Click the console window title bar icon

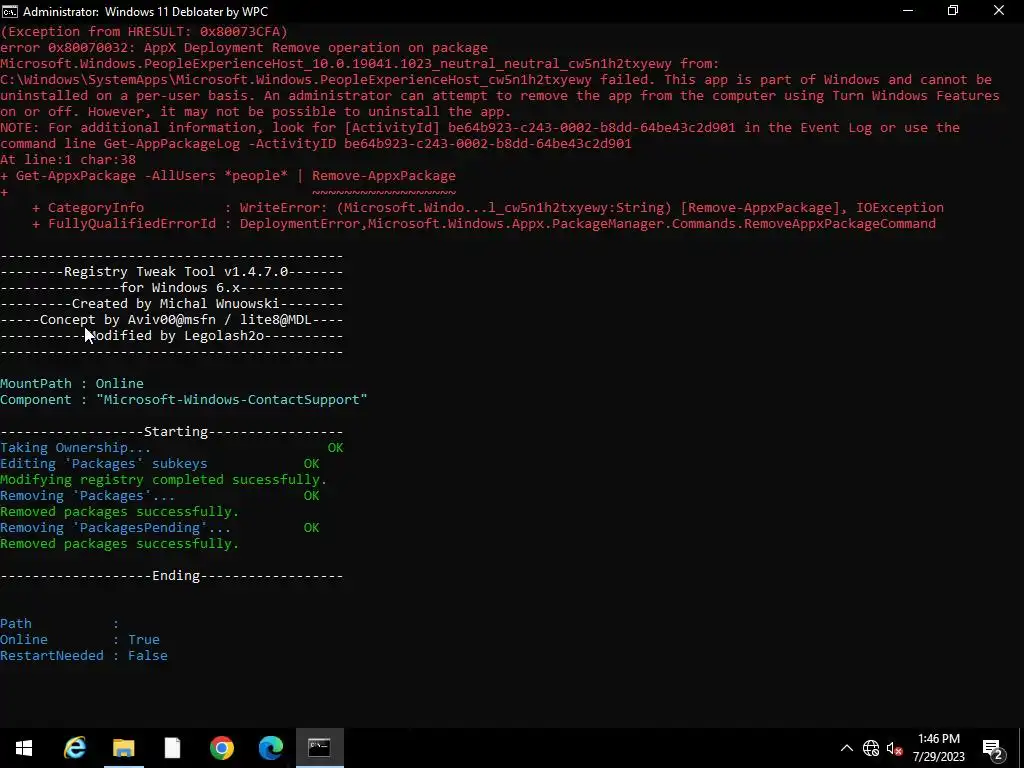click(10, 11)
